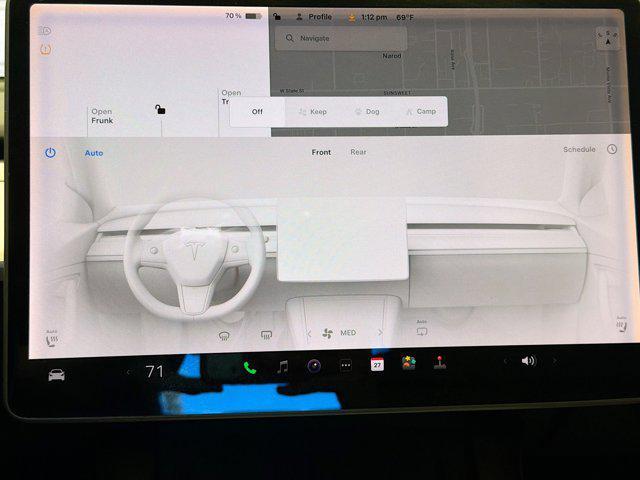Image resolution: width=640 pixels, height=480 pixels.
Task: Tap the MED fan speed label
Action: tap(348, 333)
